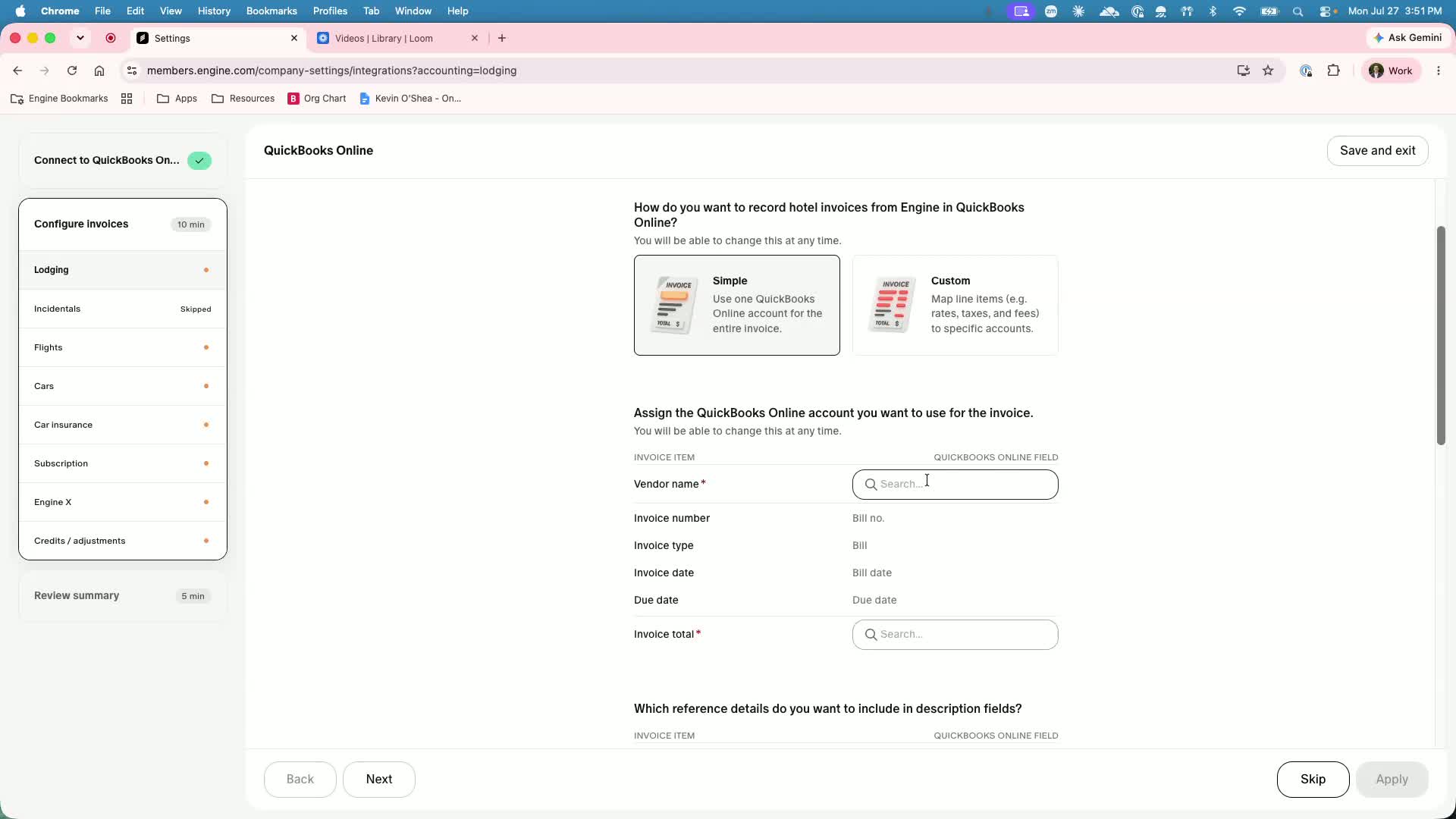Open the Chrome three-dot menu

(1439, 71)
